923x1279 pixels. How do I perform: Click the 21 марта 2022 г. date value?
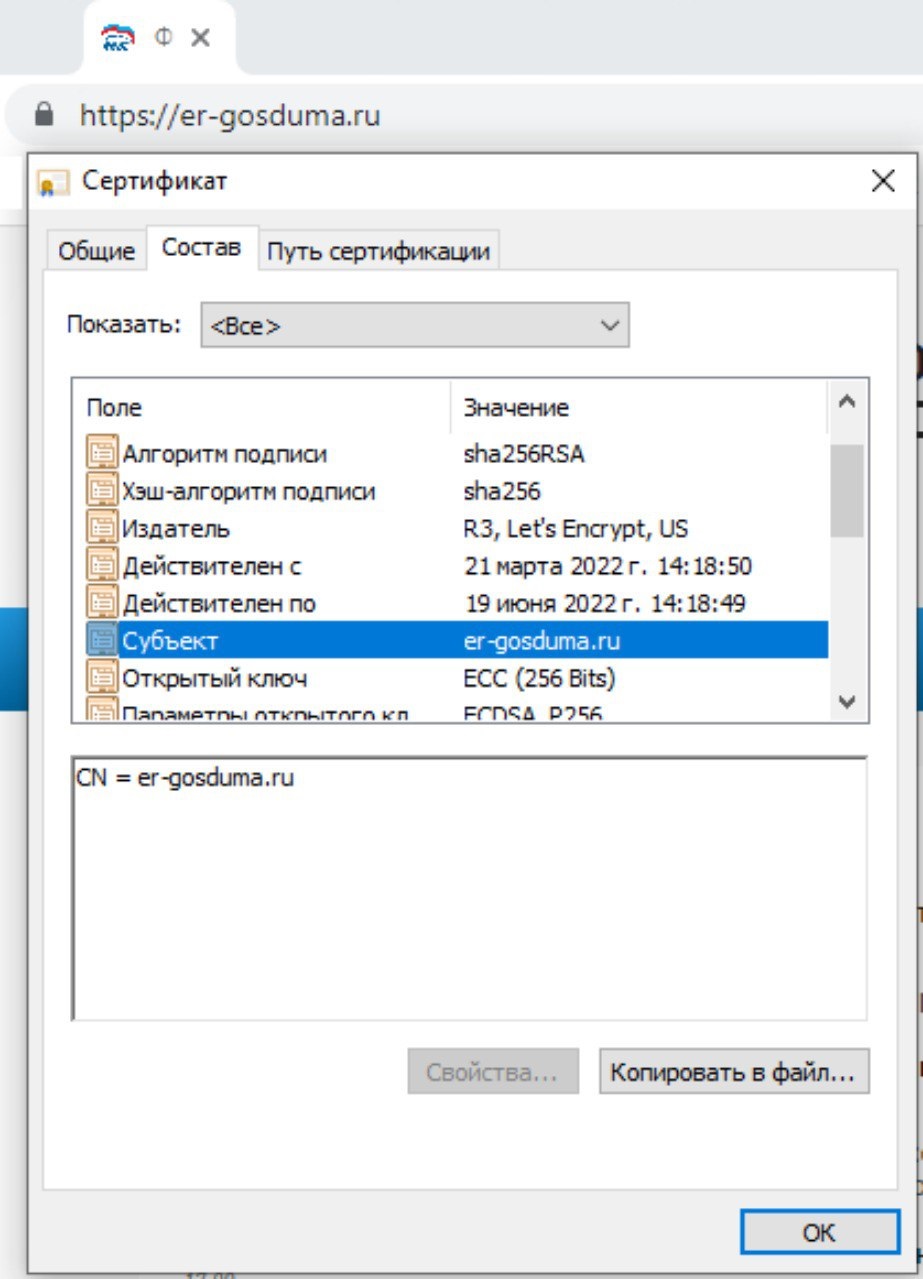click(608, 566)
